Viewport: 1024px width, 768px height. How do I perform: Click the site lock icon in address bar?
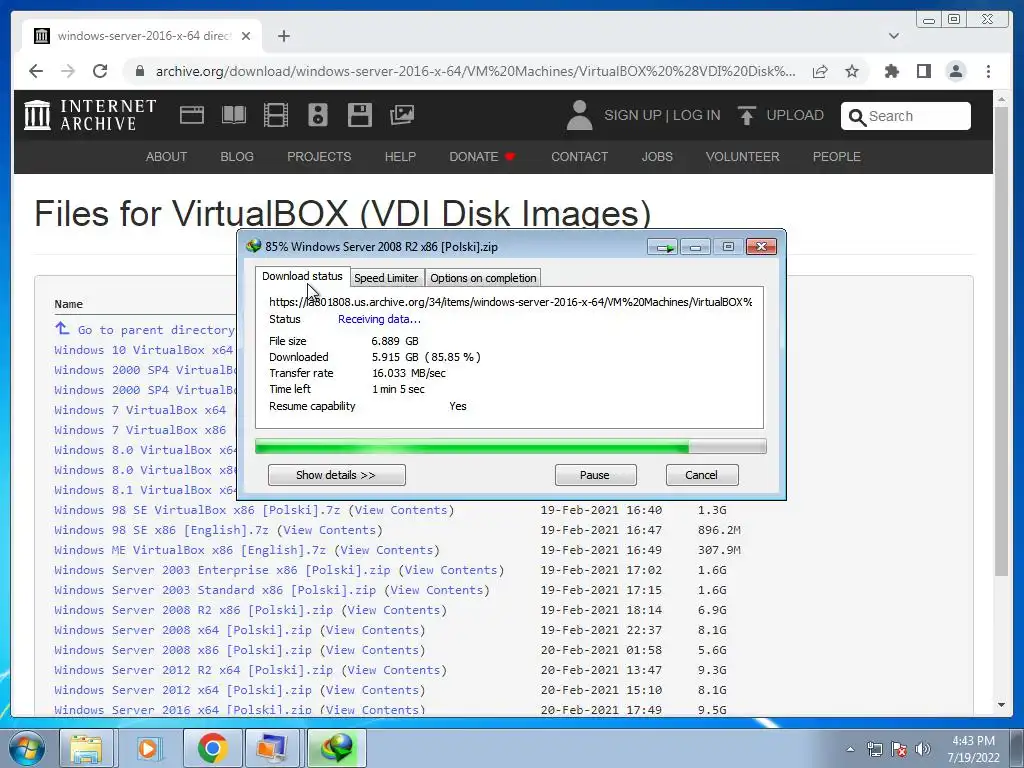coord(139,71)
